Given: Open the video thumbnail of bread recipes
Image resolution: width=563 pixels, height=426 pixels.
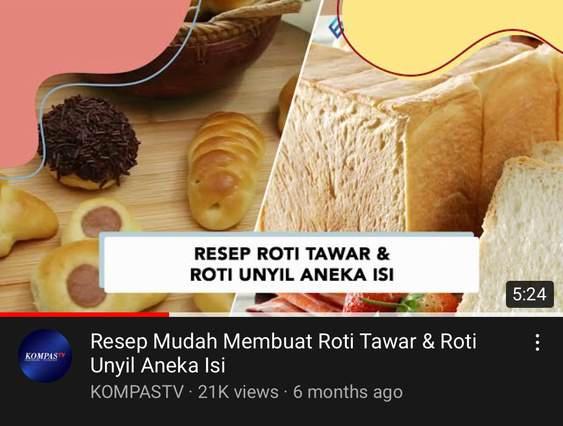Looking at the screenshot, I should click(282, 157).
